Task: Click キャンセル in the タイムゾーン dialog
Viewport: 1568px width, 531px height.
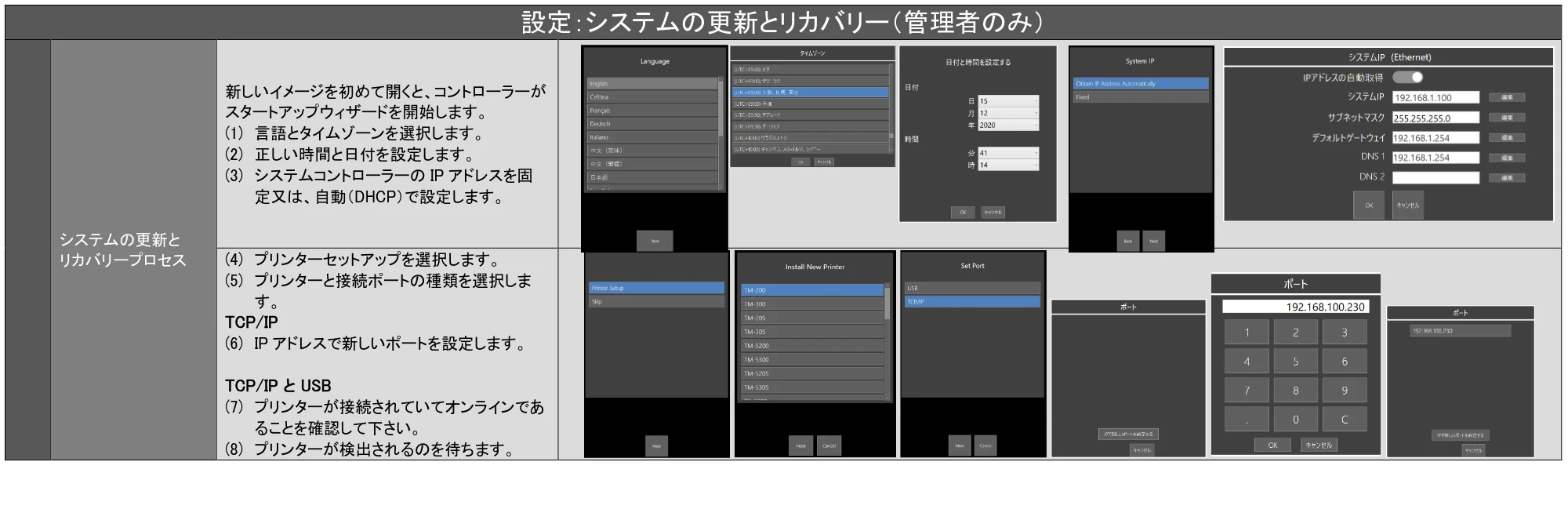Action: point(824,162)
